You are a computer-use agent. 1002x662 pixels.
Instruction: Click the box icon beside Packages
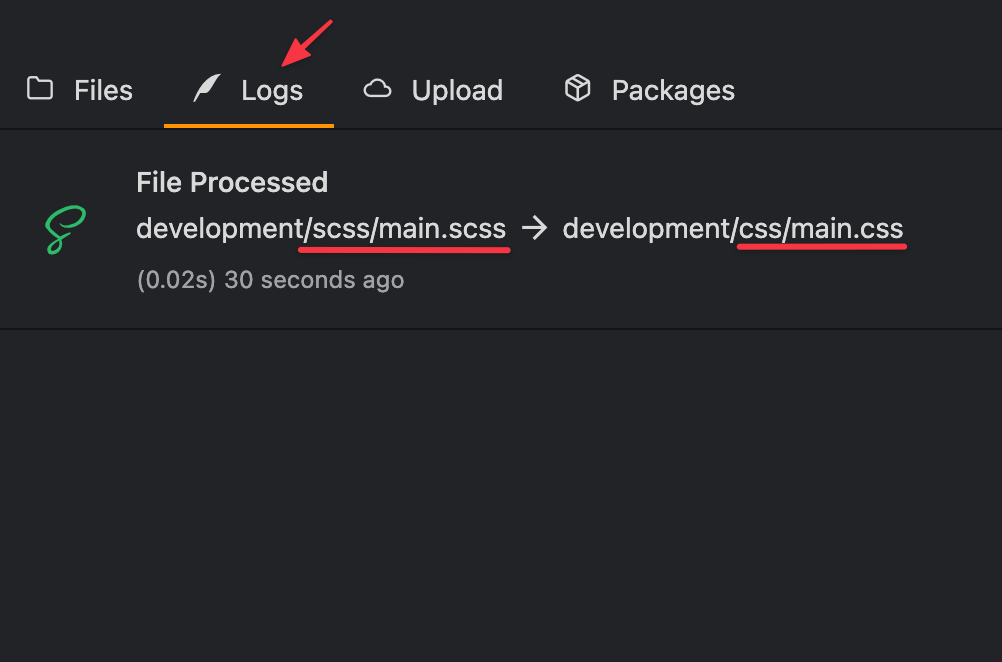[x=578, y=88]
